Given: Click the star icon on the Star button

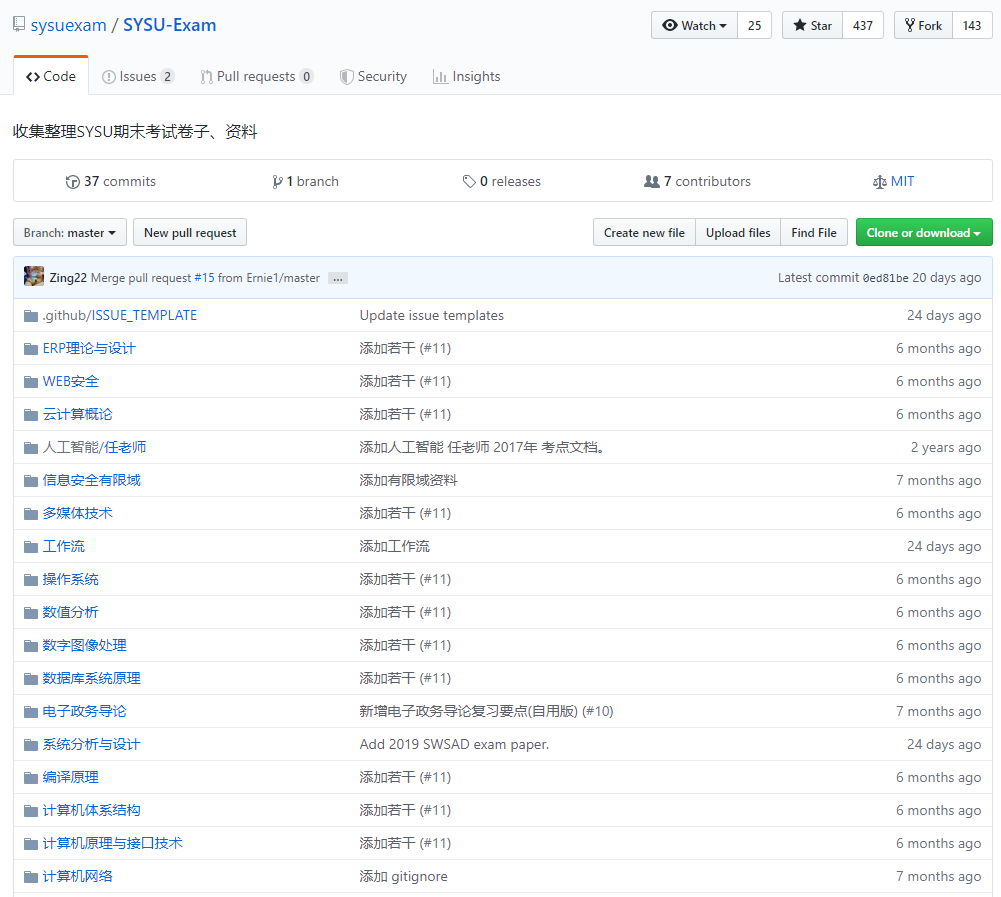Looking at the screenshot, I should tap(797, 25).
